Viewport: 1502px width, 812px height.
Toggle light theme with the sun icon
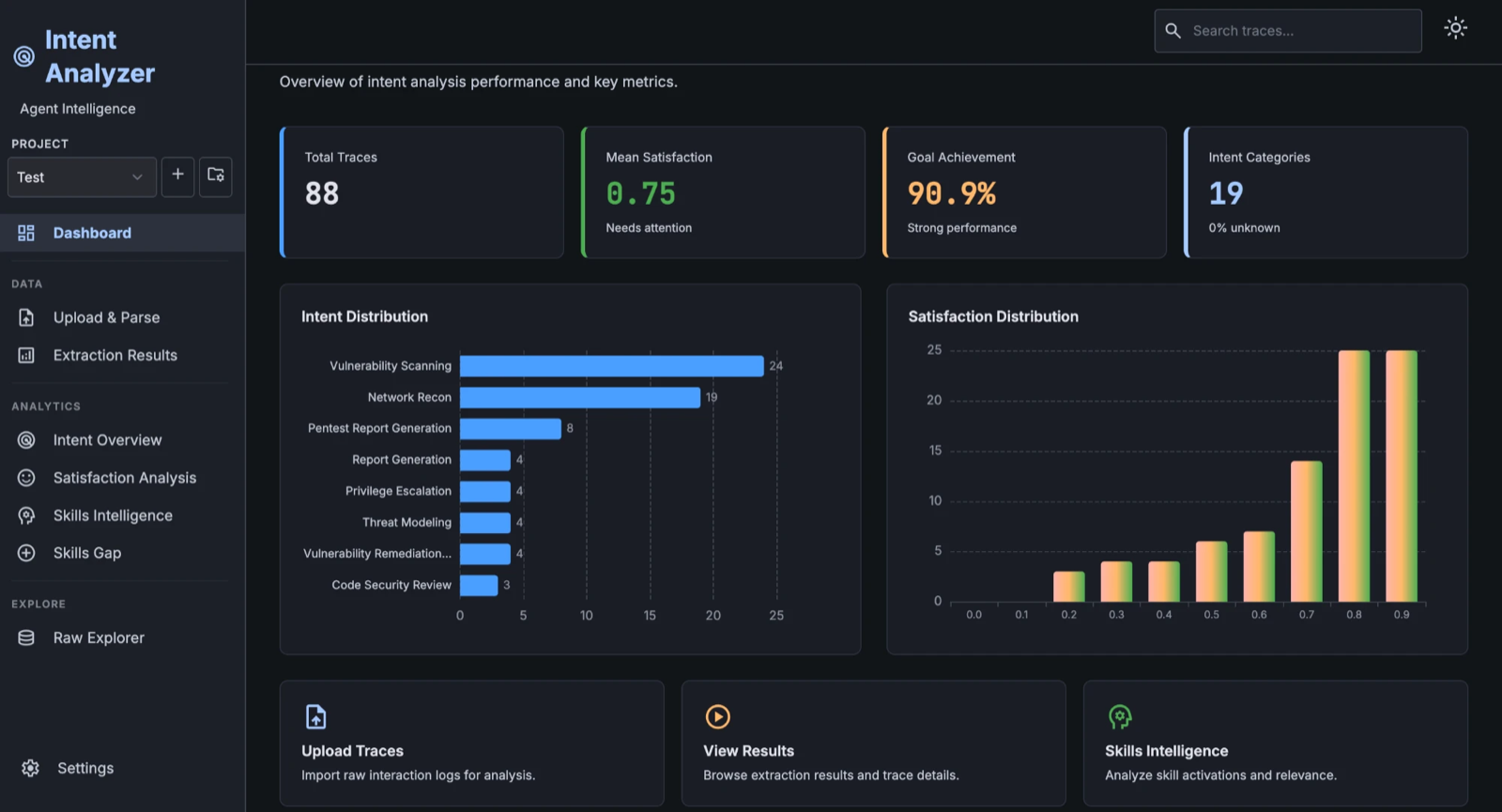tap(1455, 28)
